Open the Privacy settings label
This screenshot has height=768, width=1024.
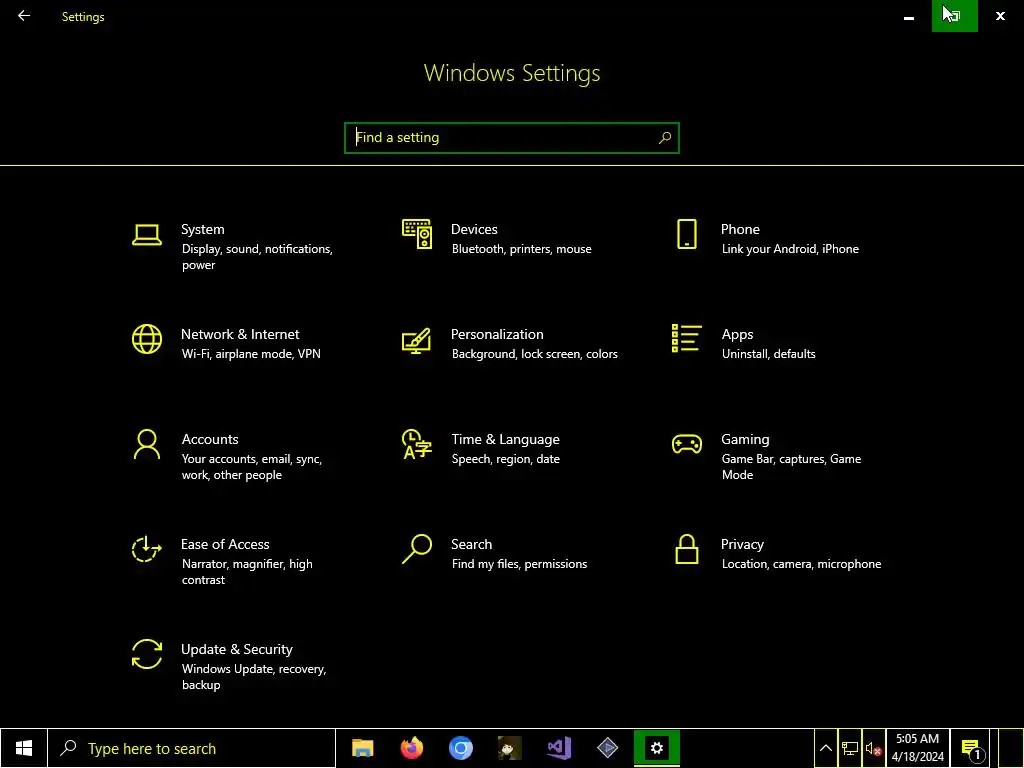coord(742,545)
